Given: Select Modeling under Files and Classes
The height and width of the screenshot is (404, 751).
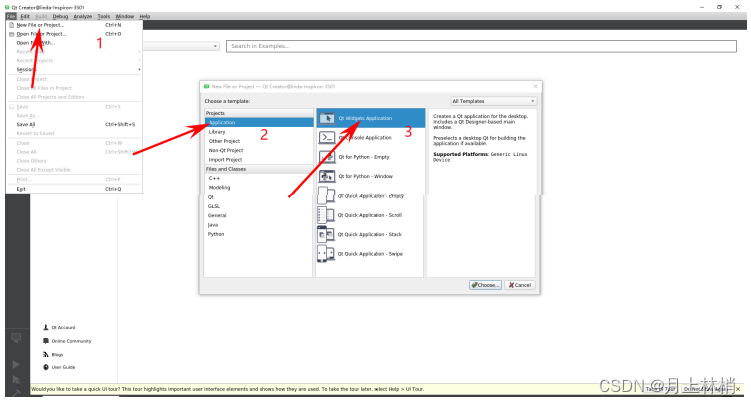Looking at the screenshot, I should (259, 188).
